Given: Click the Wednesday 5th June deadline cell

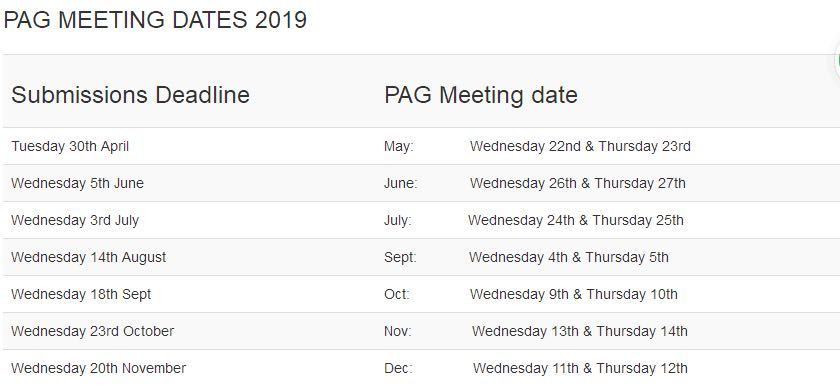Looking at the screenshot, I should point(77,183).
